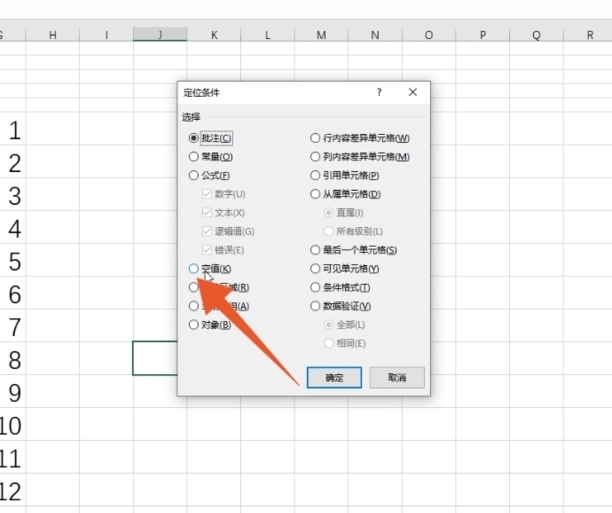The image size is (612, 513).
Task: Pick the 空值 radio option
Action: [x=194, y=268]
